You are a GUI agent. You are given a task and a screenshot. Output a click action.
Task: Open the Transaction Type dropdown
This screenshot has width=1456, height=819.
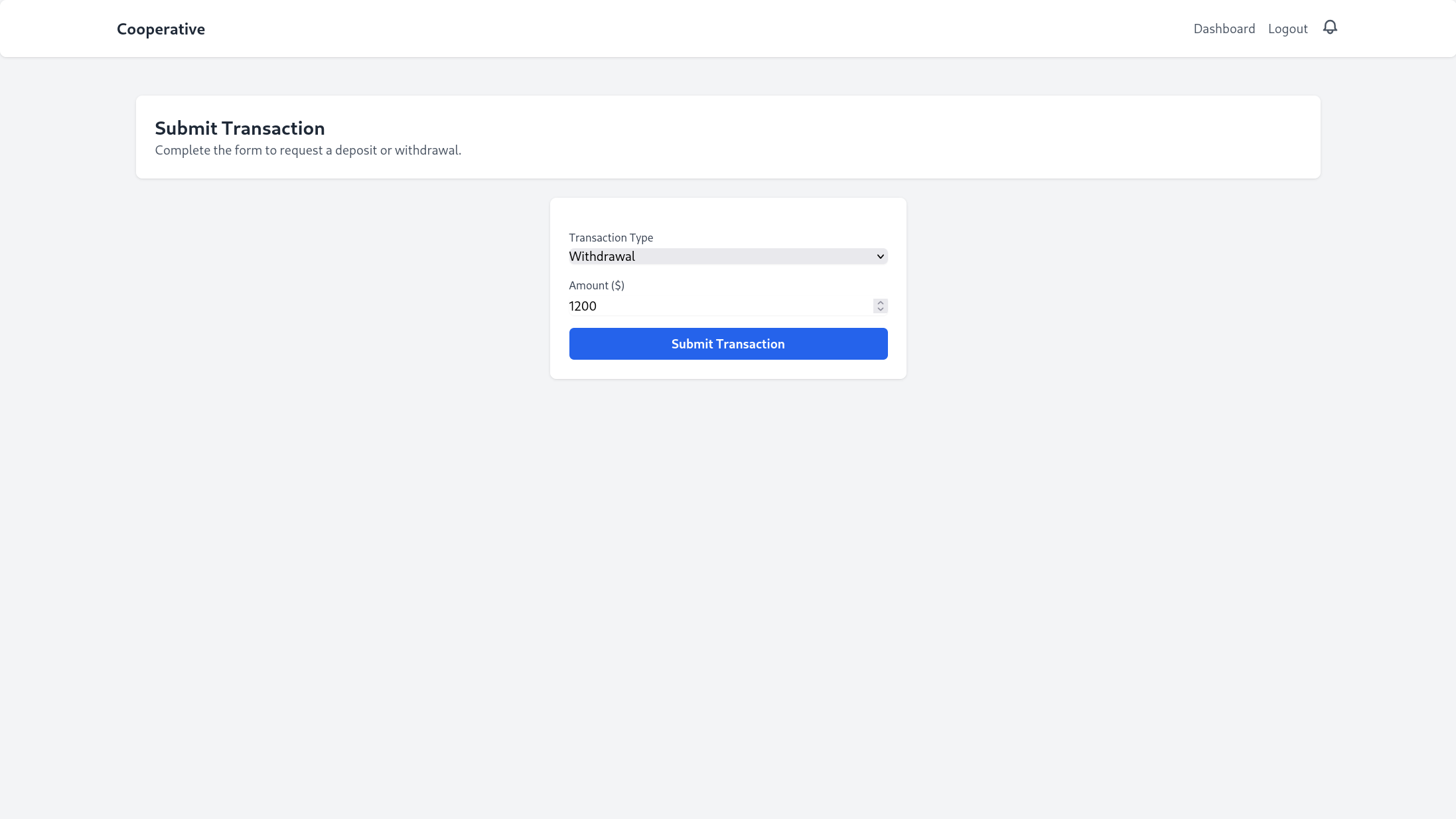point(727,256)
